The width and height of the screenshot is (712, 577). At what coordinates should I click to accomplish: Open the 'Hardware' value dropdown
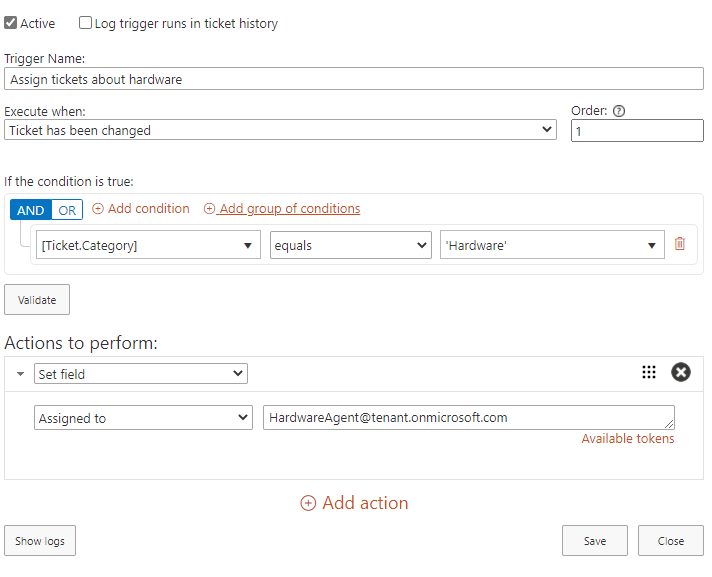(x=552, y=245)
